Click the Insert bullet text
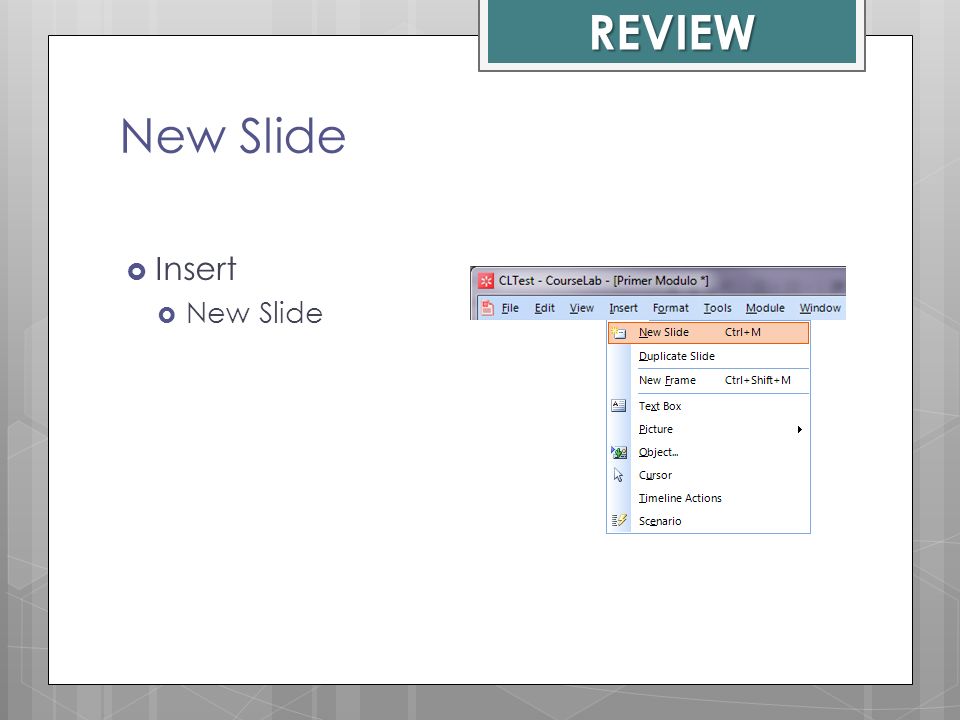 (x=195, y=269)
